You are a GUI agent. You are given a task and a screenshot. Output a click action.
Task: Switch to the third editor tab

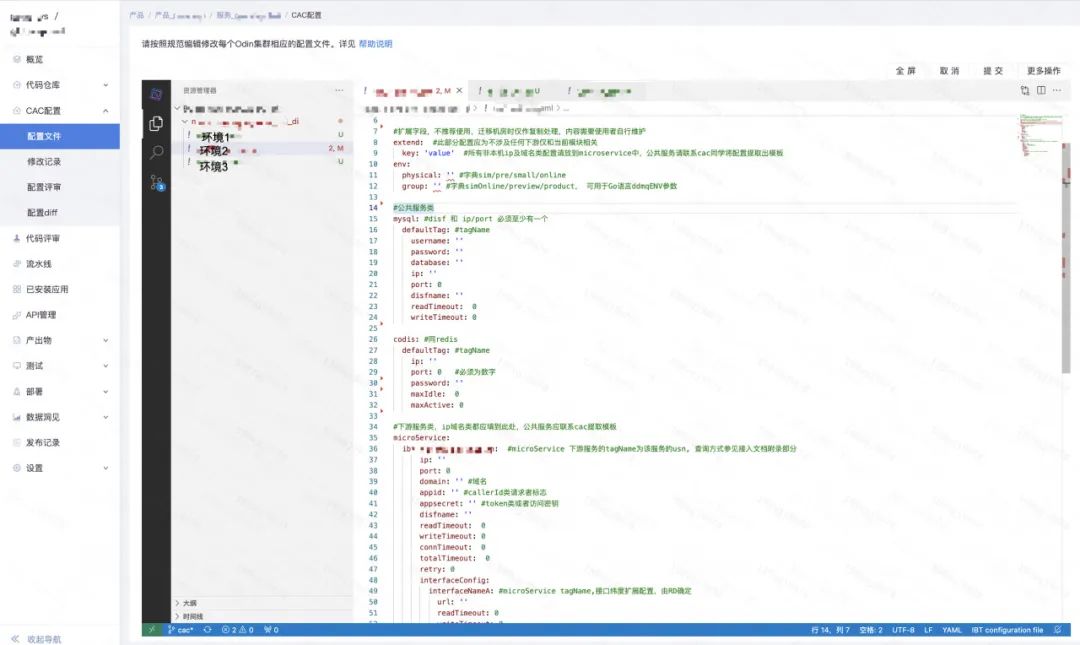601,91
